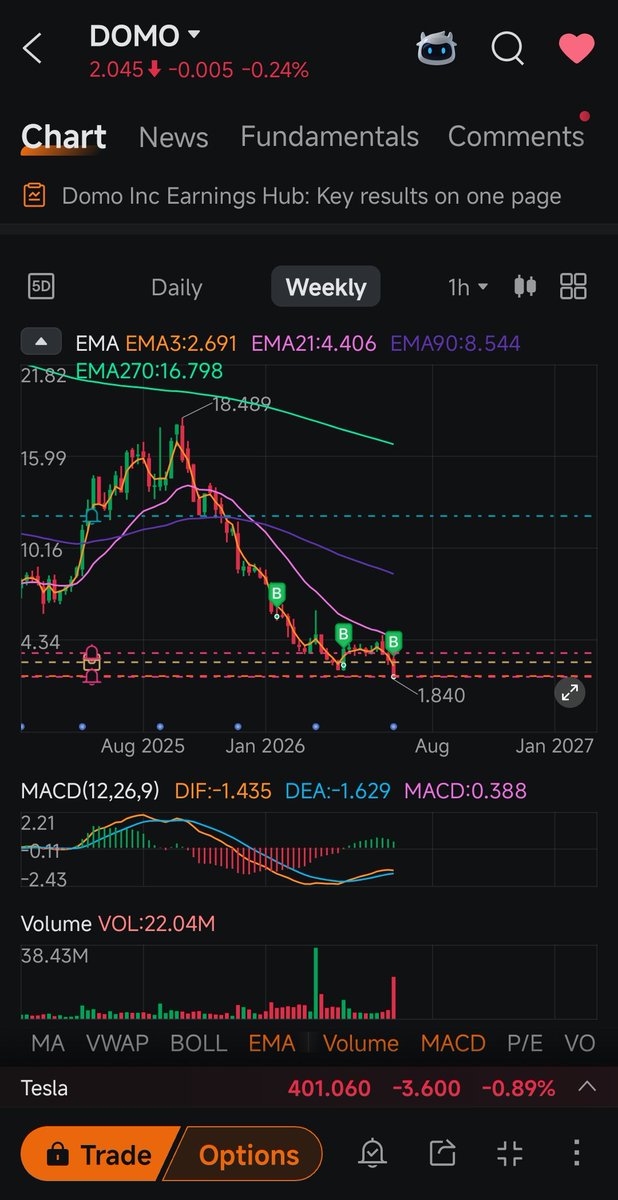Open the more options menu
Screen dimensions: 618x1200
tap(576, 1155)
